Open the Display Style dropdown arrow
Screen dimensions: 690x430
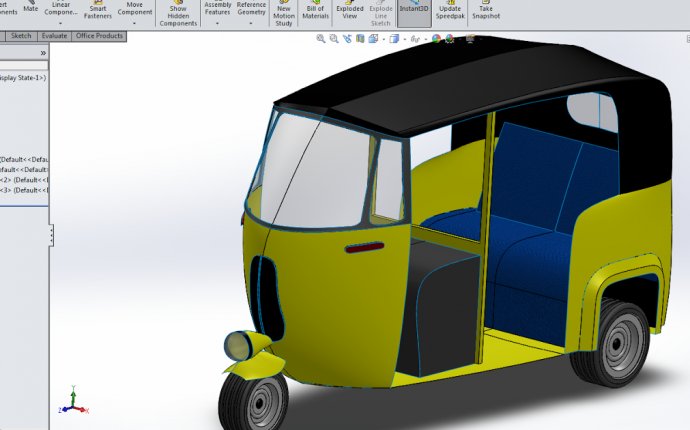(404, 40)
